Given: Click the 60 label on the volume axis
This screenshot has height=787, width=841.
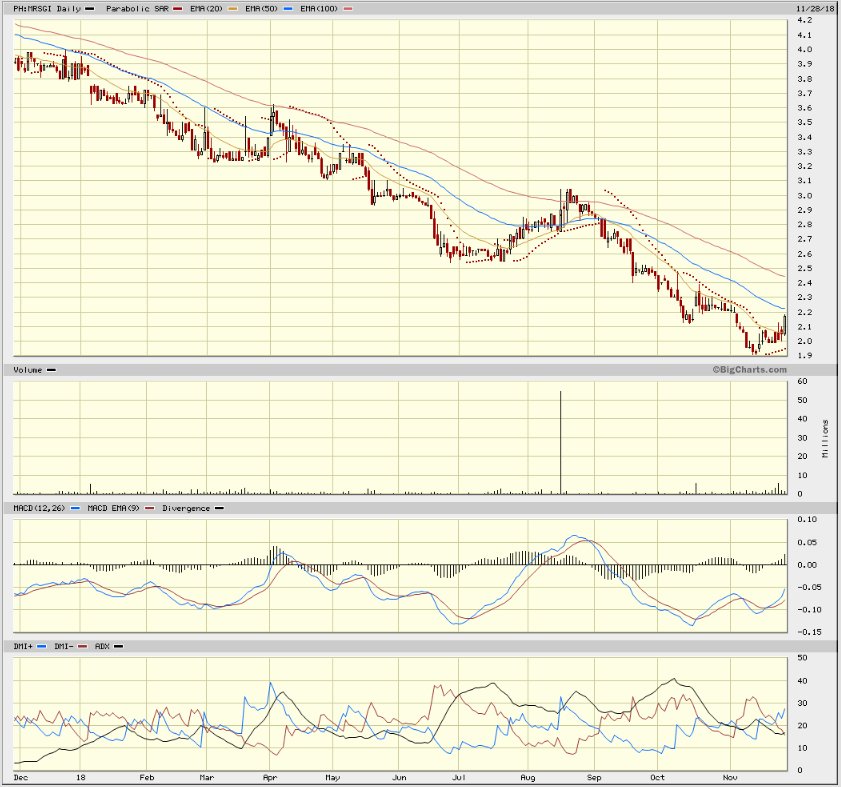Looking at the screenshot, I should (802, 381).
